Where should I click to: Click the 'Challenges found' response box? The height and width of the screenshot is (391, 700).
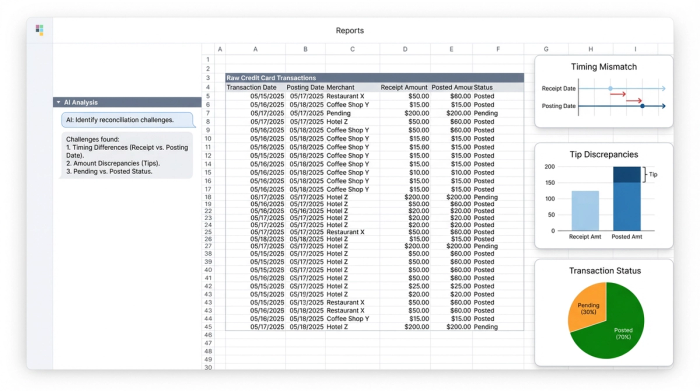pos(127,155)
